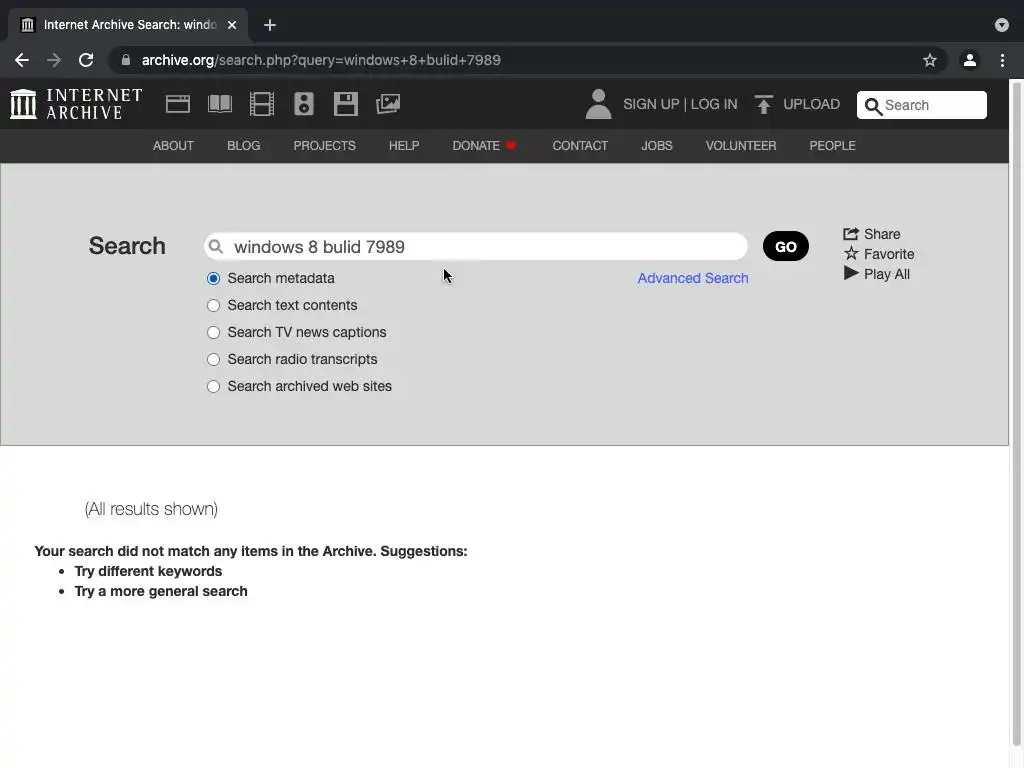Screen dimensions: 1024x768
Task: Open the Chrome three-dot menu
Action: coord(1002,60)
